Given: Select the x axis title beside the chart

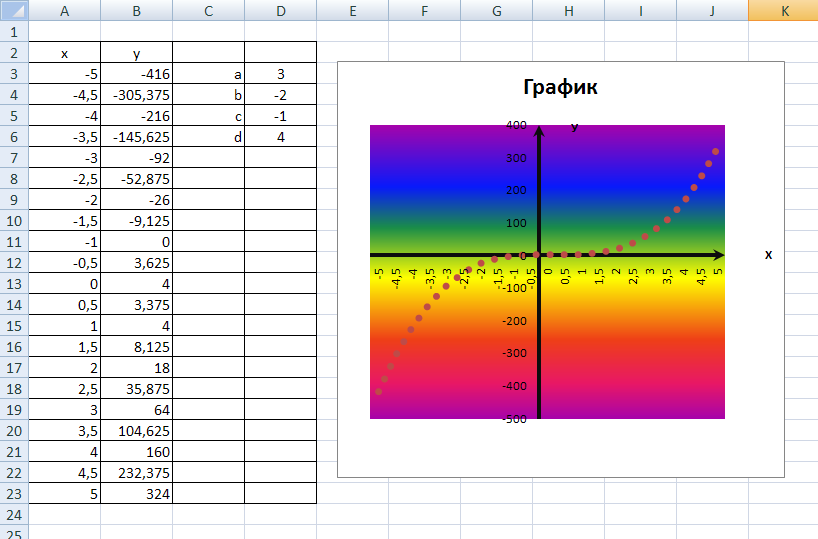Looking at the screenshot, I should coord(768,254).
